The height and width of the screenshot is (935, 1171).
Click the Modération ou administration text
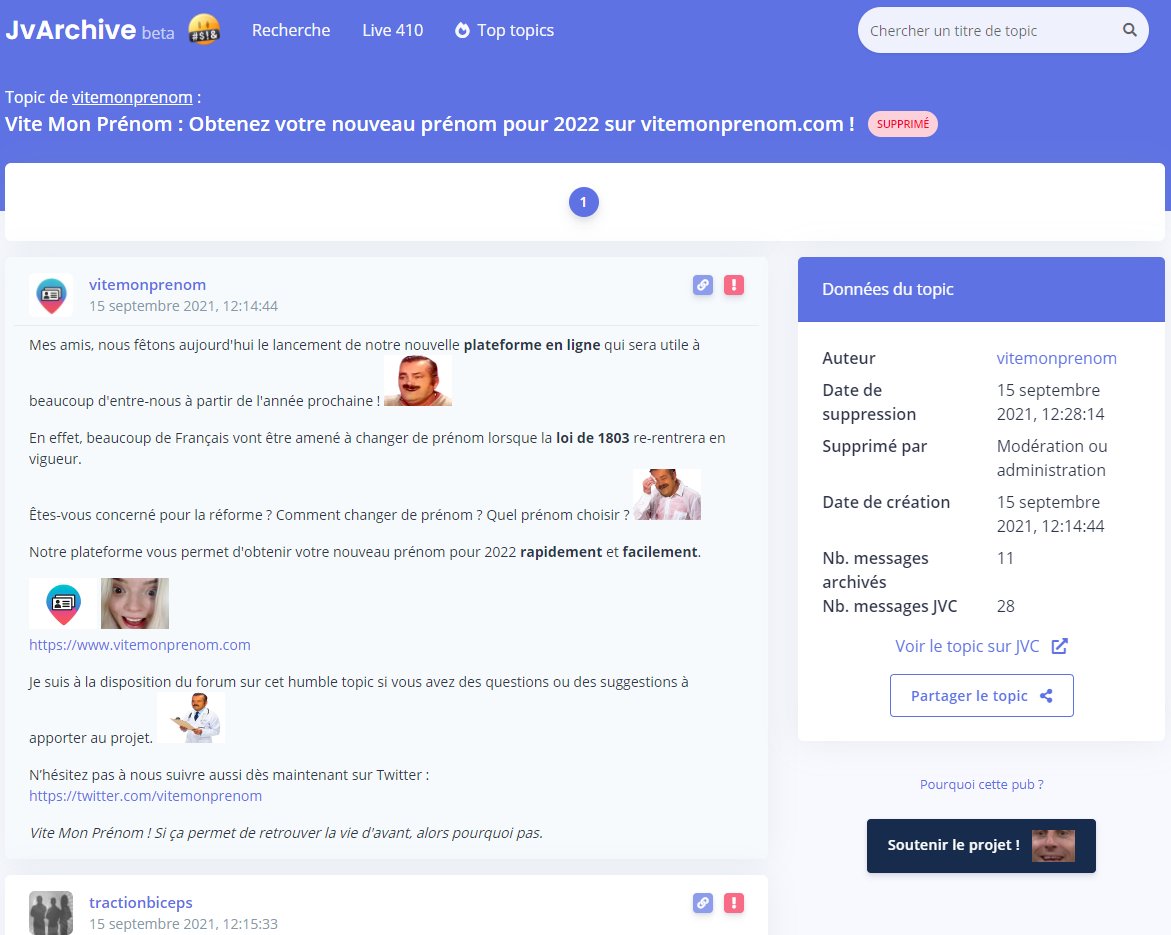[1052, 458]
